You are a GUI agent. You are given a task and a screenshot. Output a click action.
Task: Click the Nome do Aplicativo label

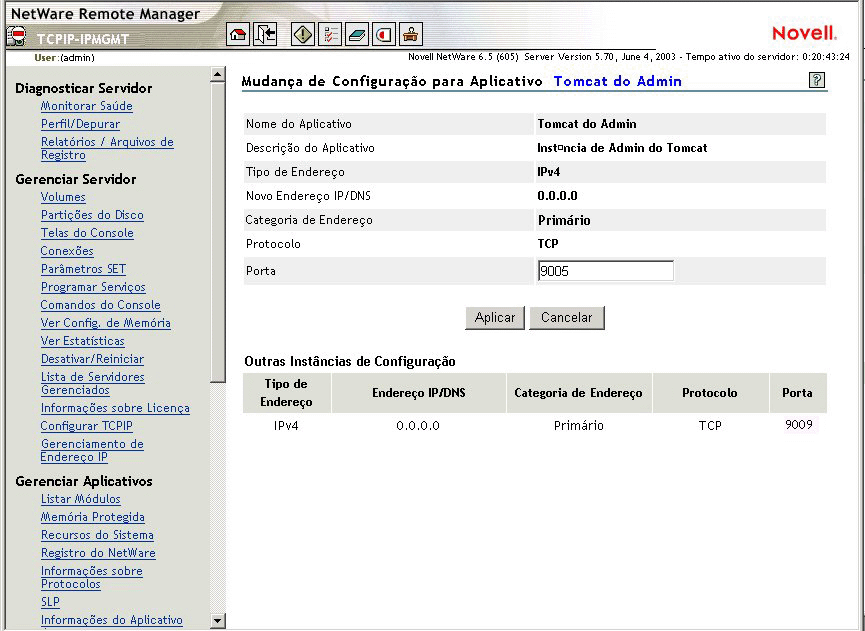click(x=298, y=124)
